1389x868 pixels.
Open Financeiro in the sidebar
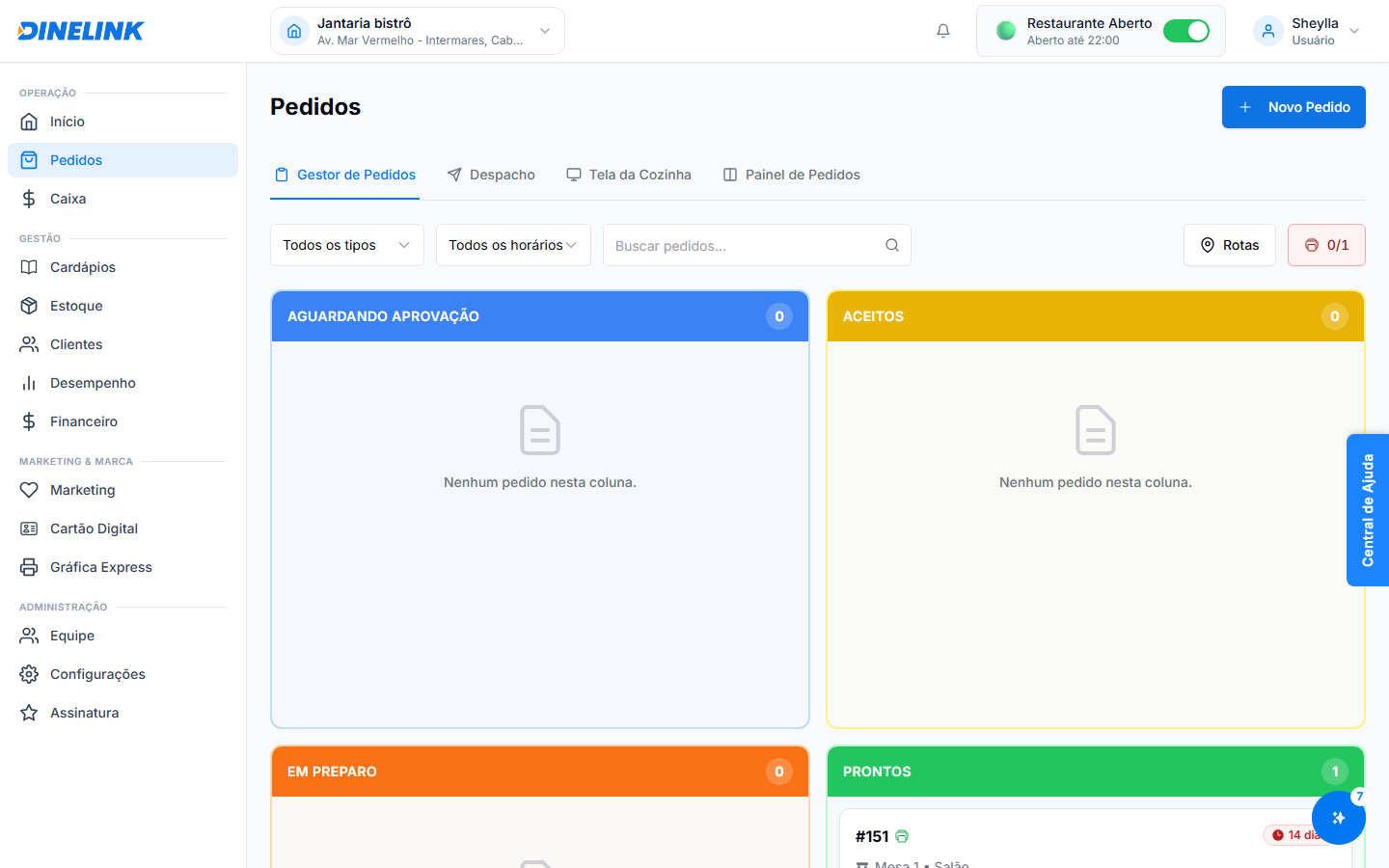coord(123,421)
